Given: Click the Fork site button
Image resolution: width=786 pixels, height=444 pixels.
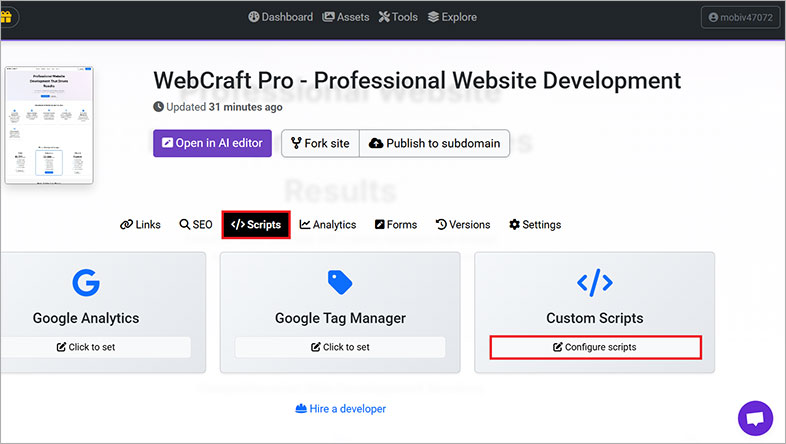Looking at the screenshot, I should pos(320,143).
